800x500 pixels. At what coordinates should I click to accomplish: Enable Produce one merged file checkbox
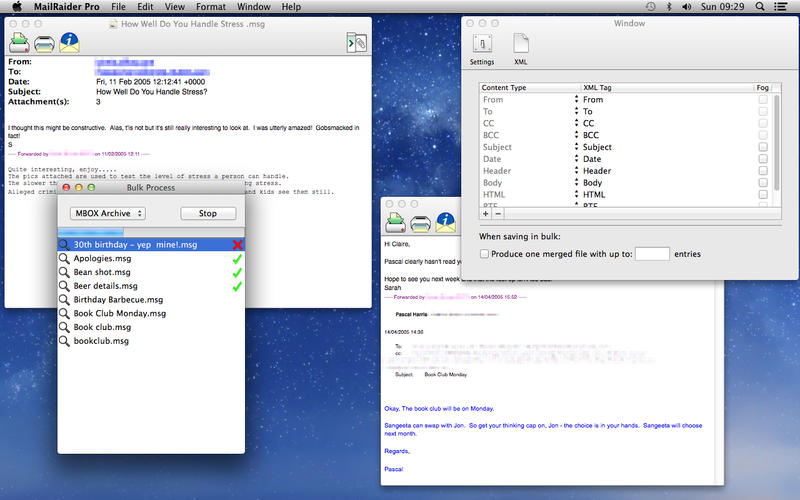[x=485, y=254]
